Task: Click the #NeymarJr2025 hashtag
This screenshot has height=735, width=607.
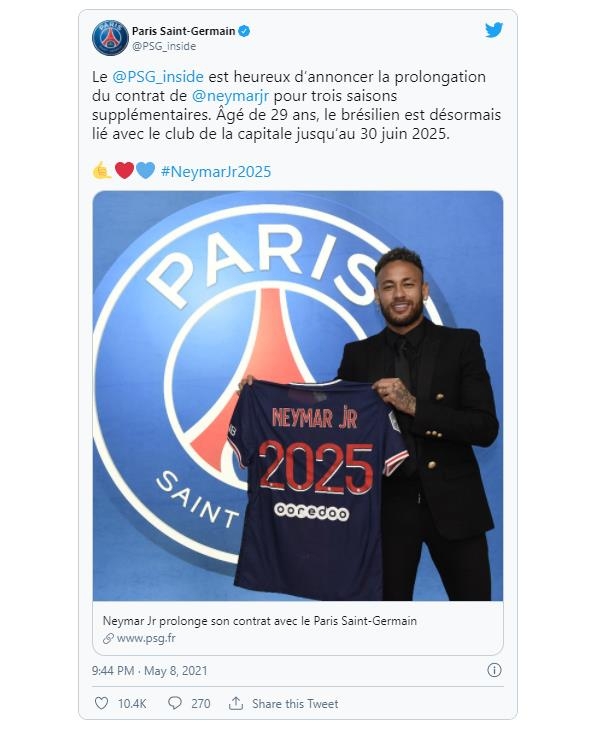Action: click(x=215, y=171)
